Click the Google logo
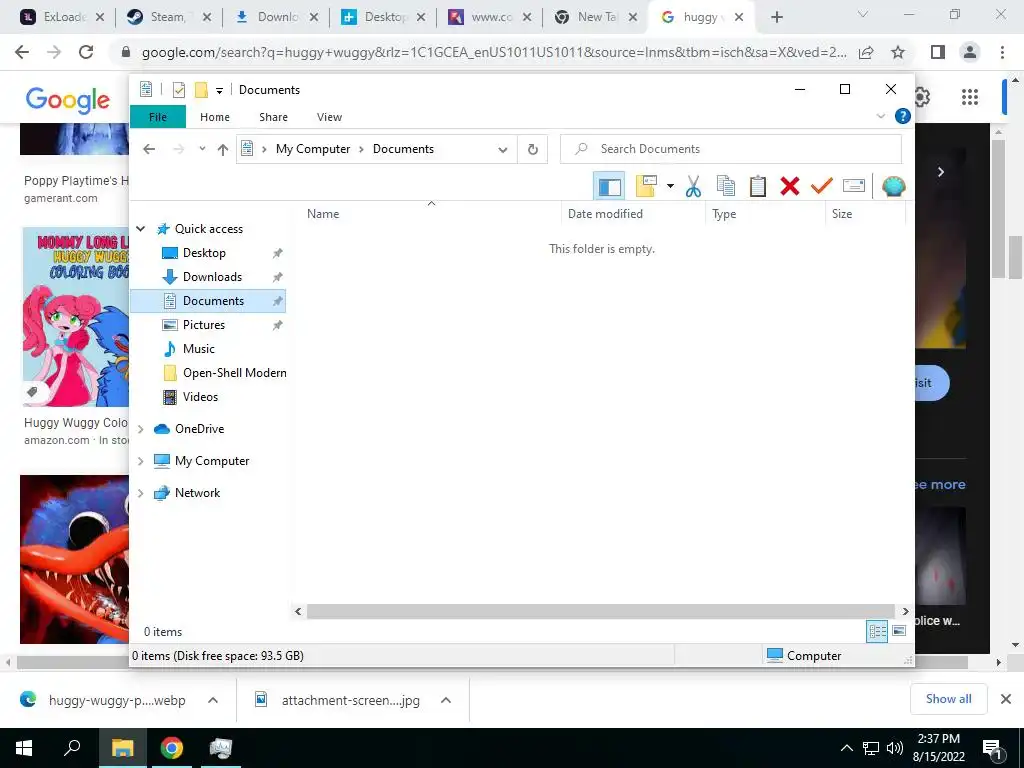Screen dimensions: 1024x768 click(x=67, y=99)
